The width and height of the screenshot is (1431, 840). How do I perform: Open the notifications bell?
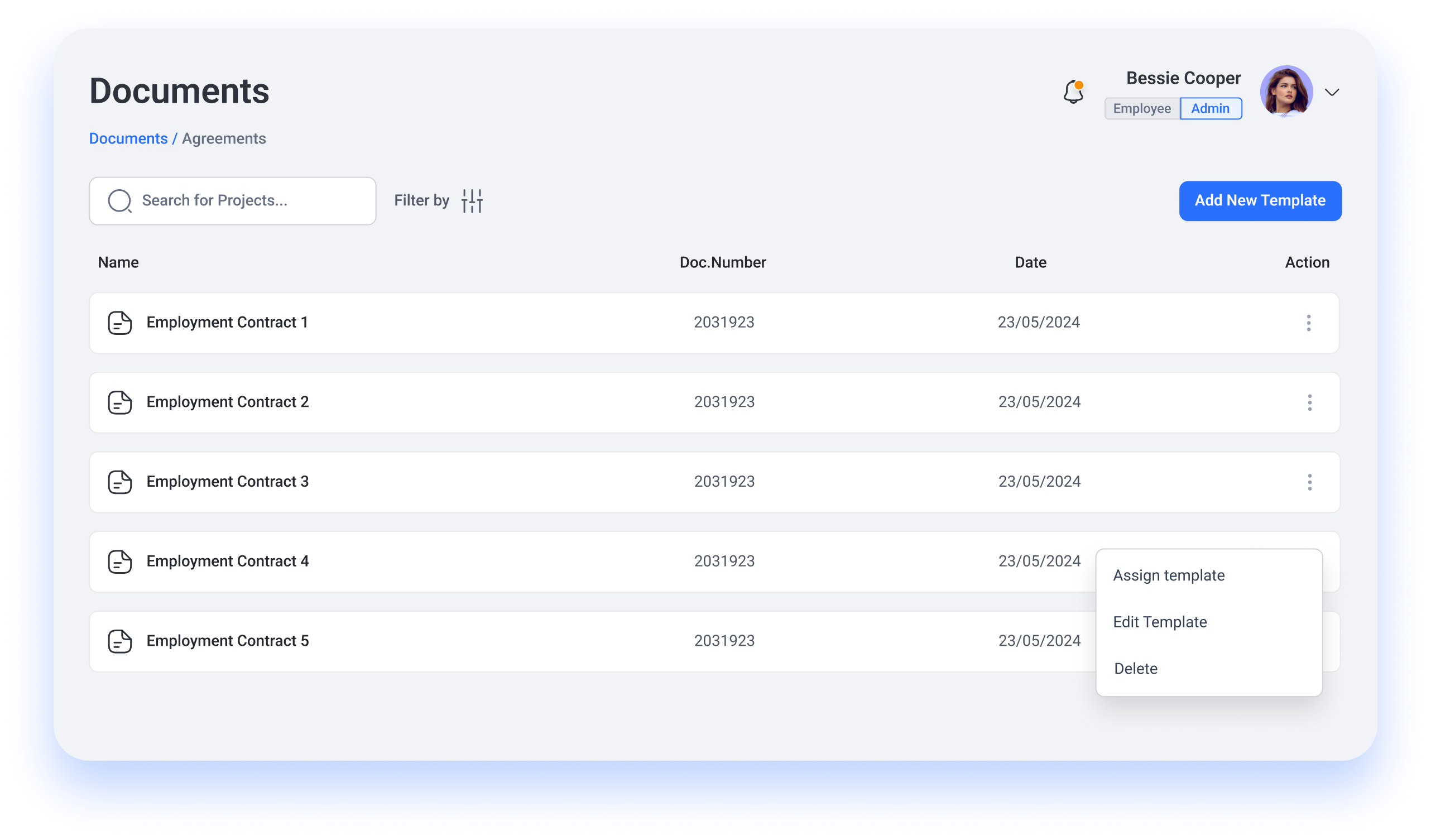click(x=1073, y=92)
